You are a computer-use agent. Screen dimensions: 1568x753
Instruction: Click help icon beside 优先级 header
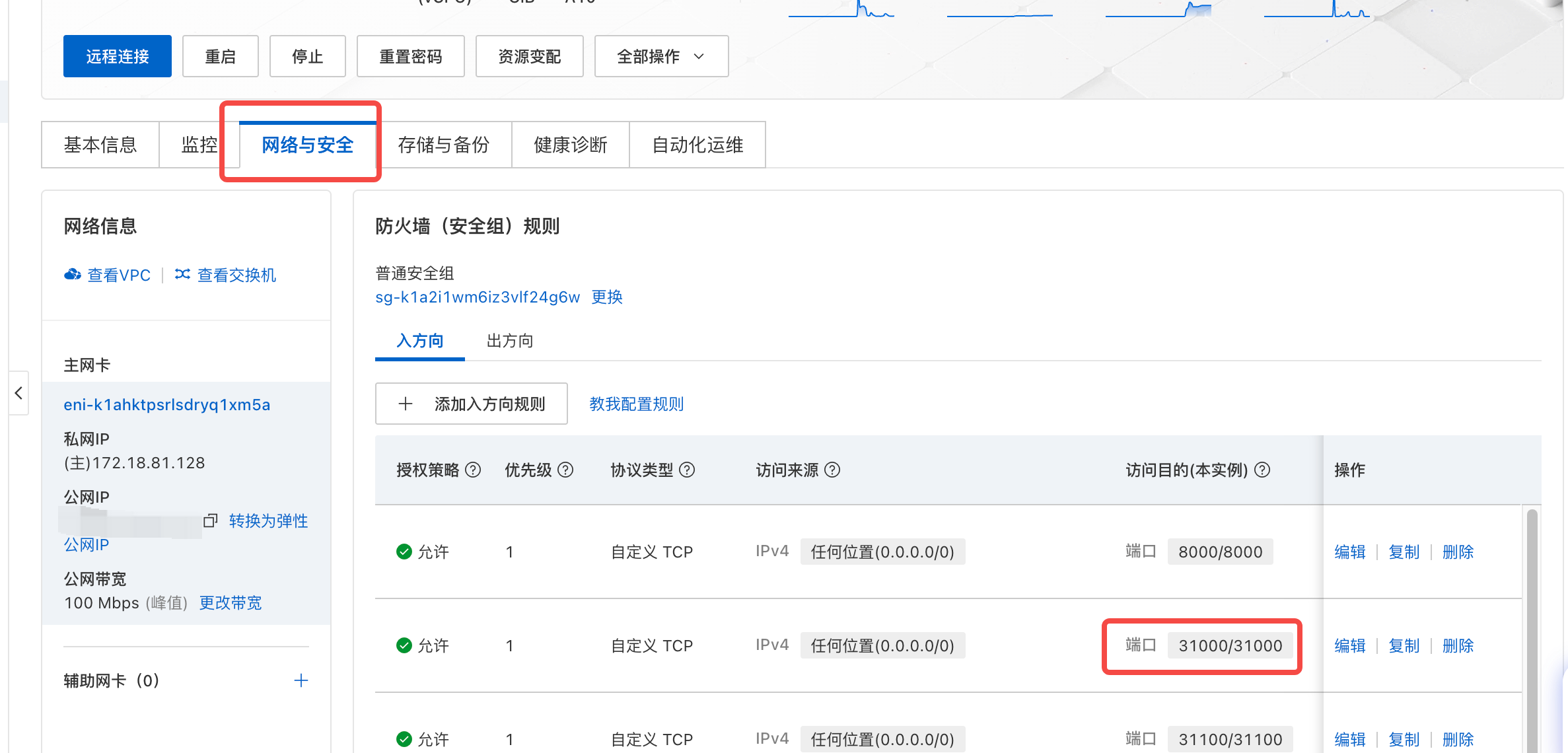(565, 470)
